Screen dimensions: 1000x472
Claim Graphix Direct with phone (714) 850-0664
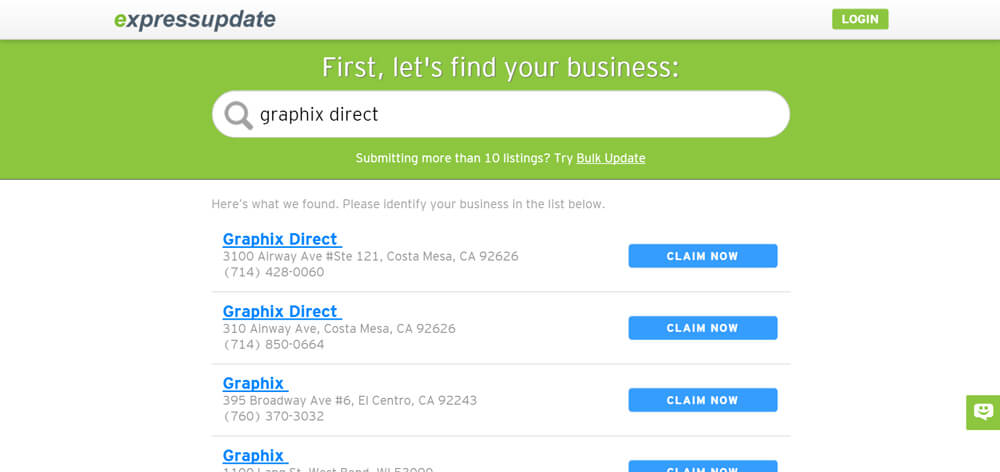(703, 328)
